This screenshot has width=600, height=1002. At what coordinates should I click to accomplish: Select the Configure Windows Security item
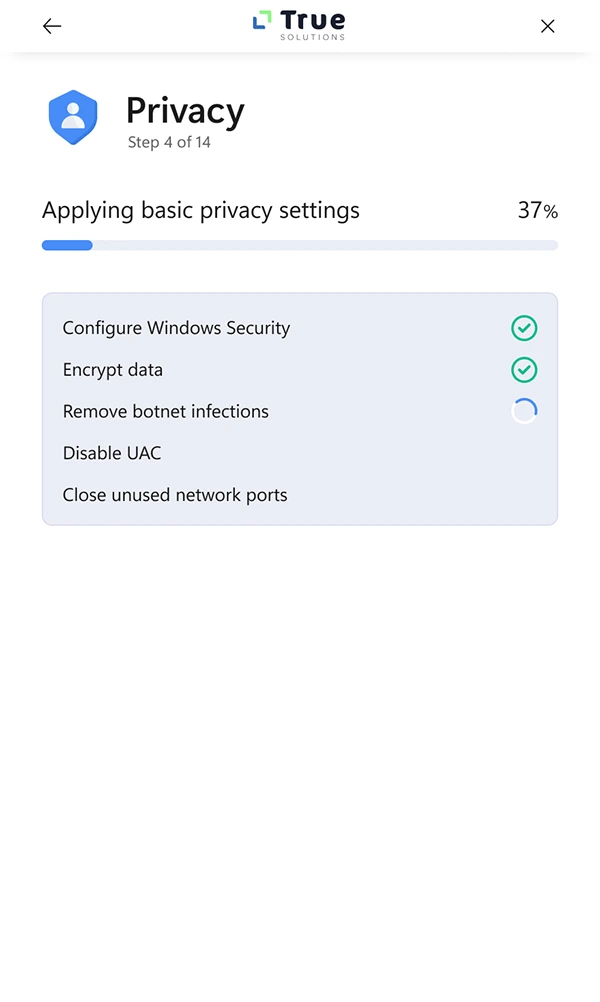(176, 328)
